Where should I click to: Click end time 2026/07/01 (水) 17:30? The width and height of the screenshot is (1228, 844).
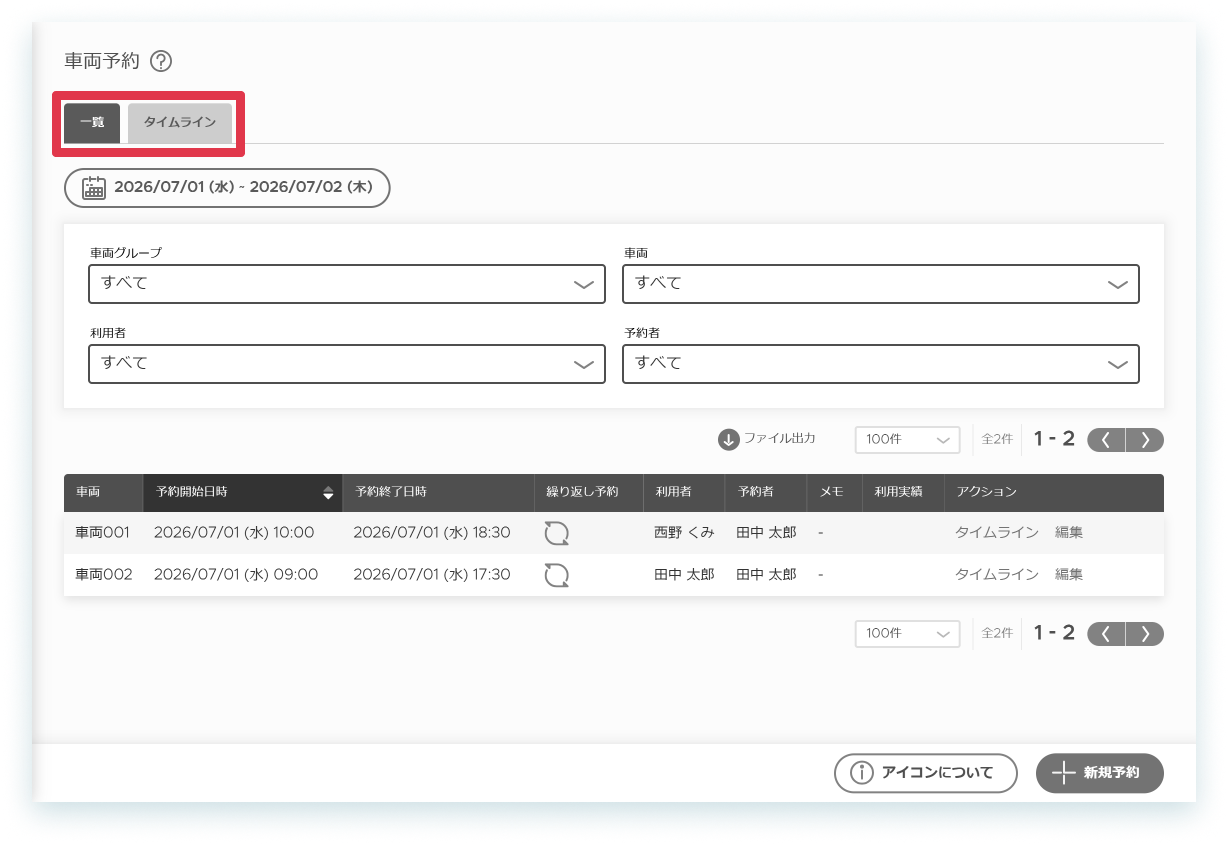[432, 575]
